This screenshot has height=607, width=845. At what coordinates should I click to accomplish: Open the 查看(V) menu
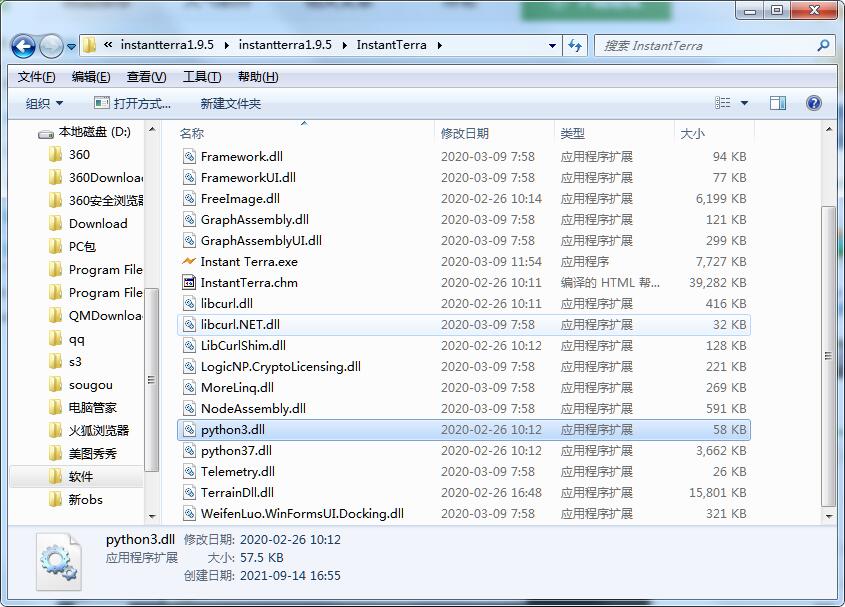click(147, 77)
